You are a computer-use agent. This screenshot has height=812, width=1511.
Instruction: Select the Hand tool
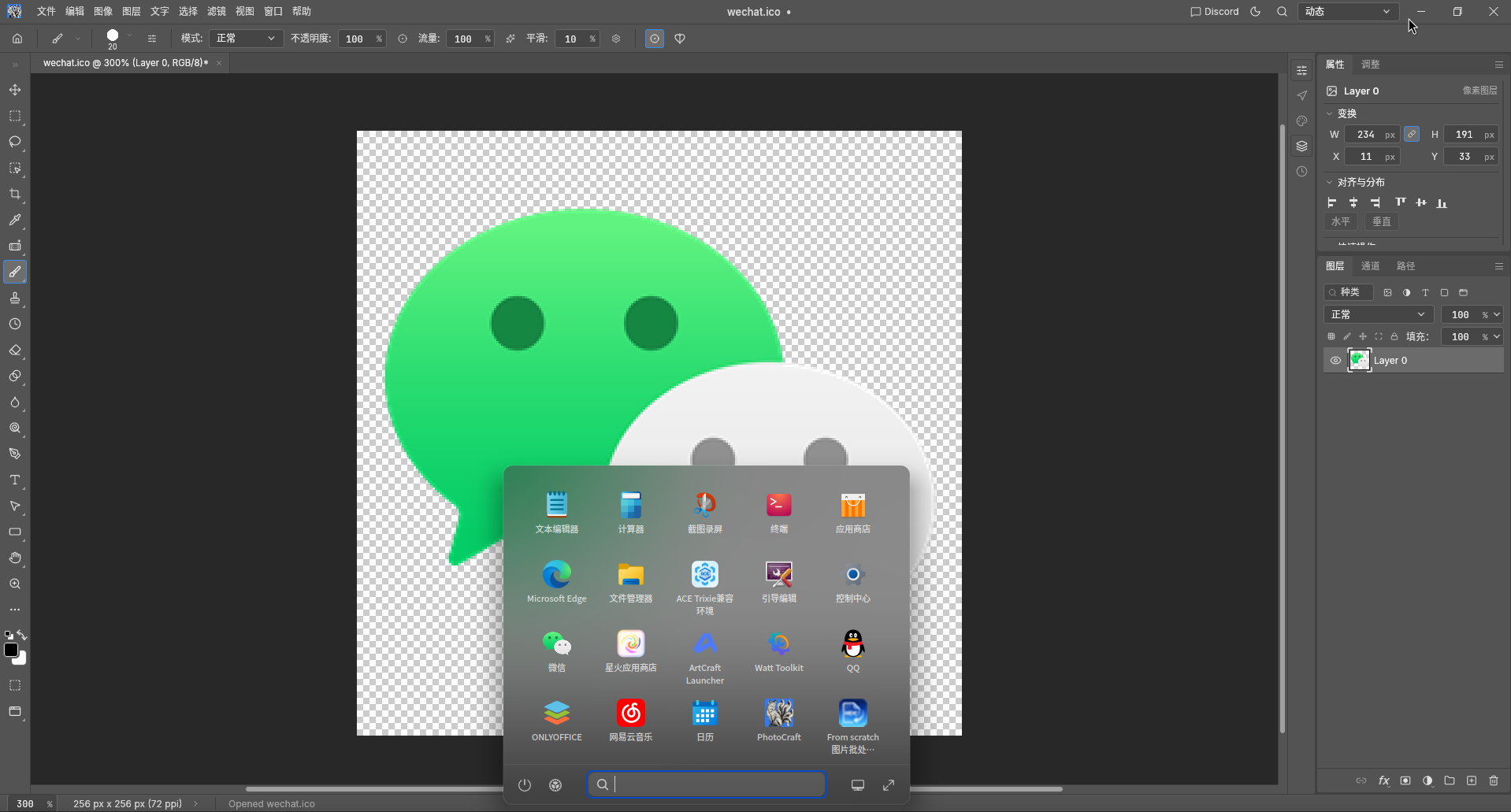[x=15, y=558]
